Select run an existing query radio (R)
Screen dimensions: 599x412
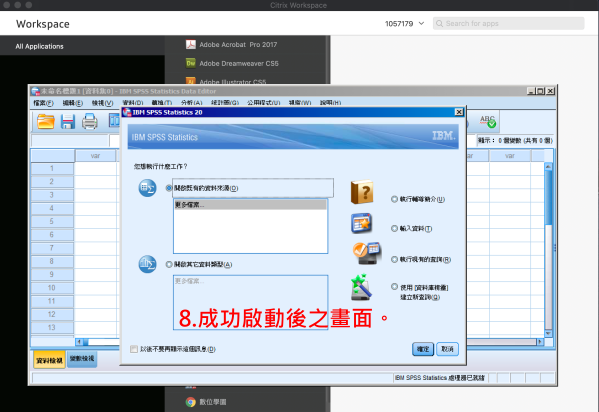394,260
